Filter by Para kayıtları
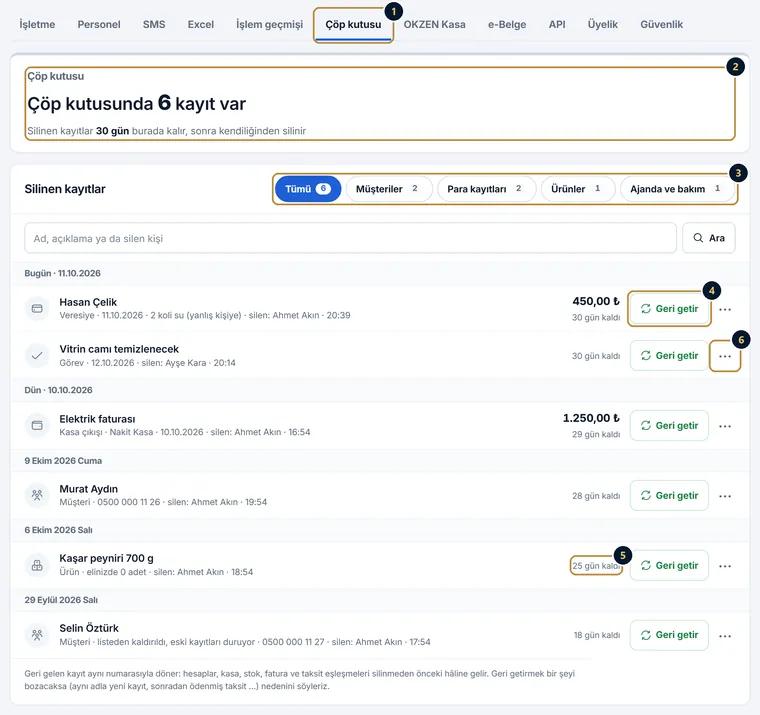This screenshot has width=760, height=715. click(487, 189)
